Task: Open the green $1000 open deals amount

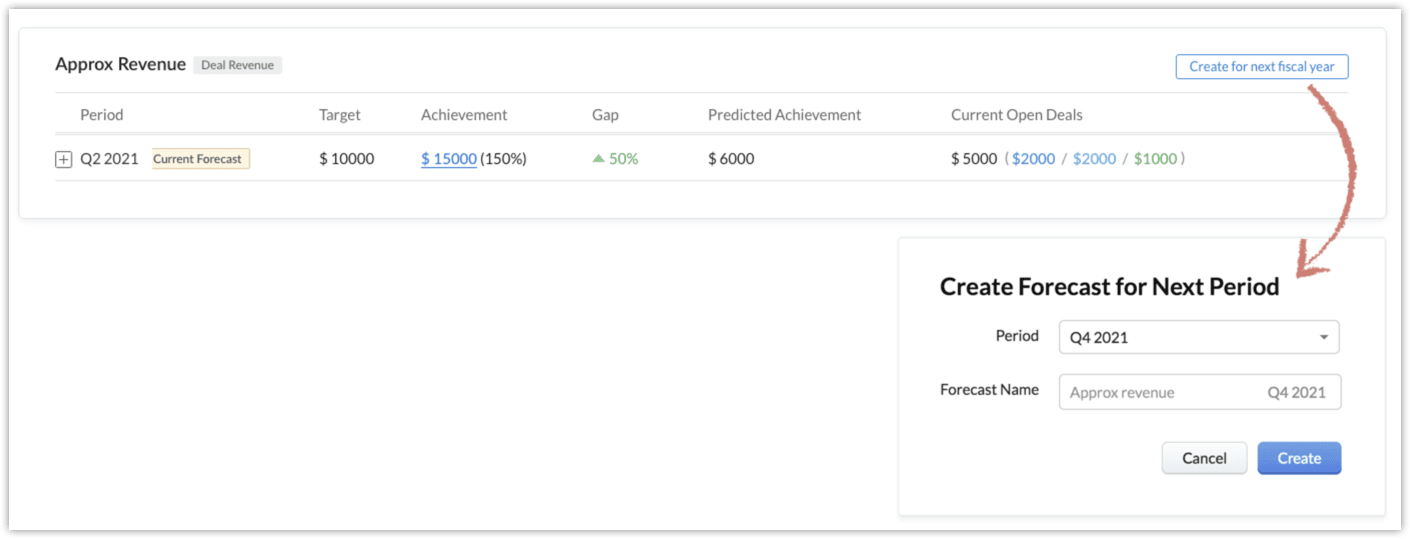Action: (1155, 159)
